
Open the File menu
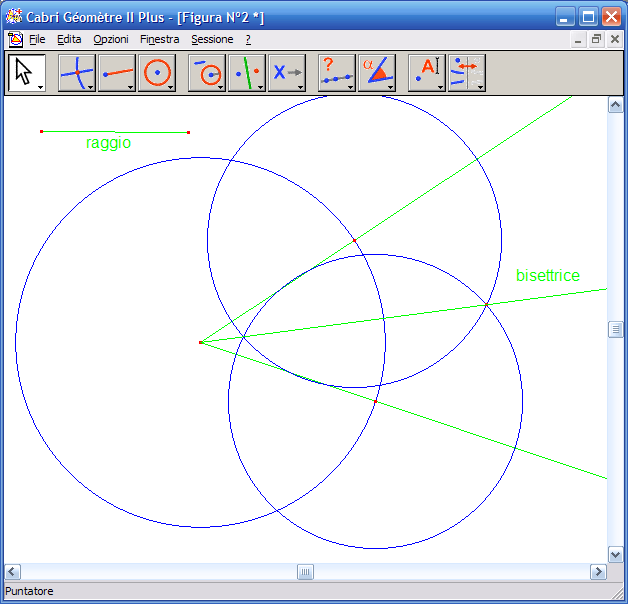[37, 40]
